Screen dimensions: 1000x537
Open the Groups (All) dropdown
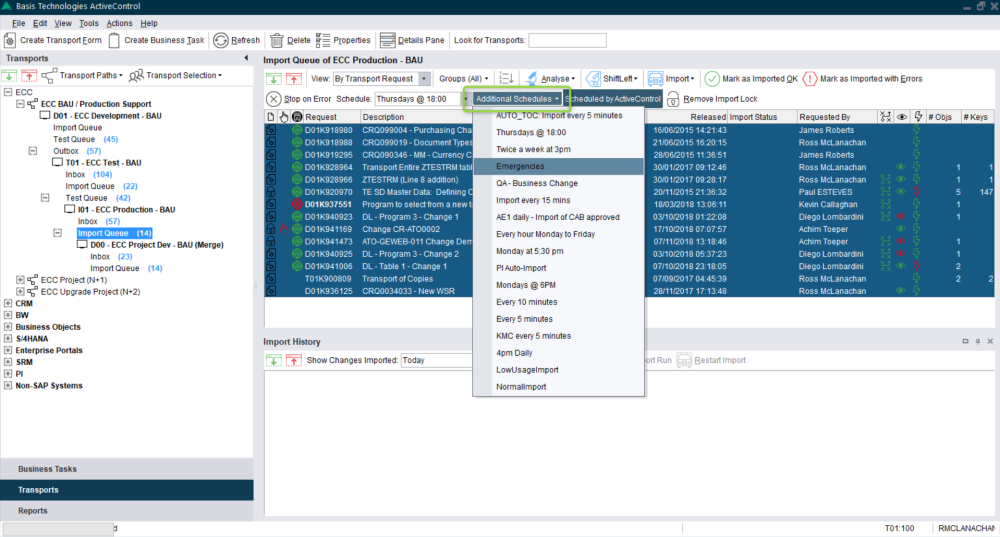tap(464, 79)
